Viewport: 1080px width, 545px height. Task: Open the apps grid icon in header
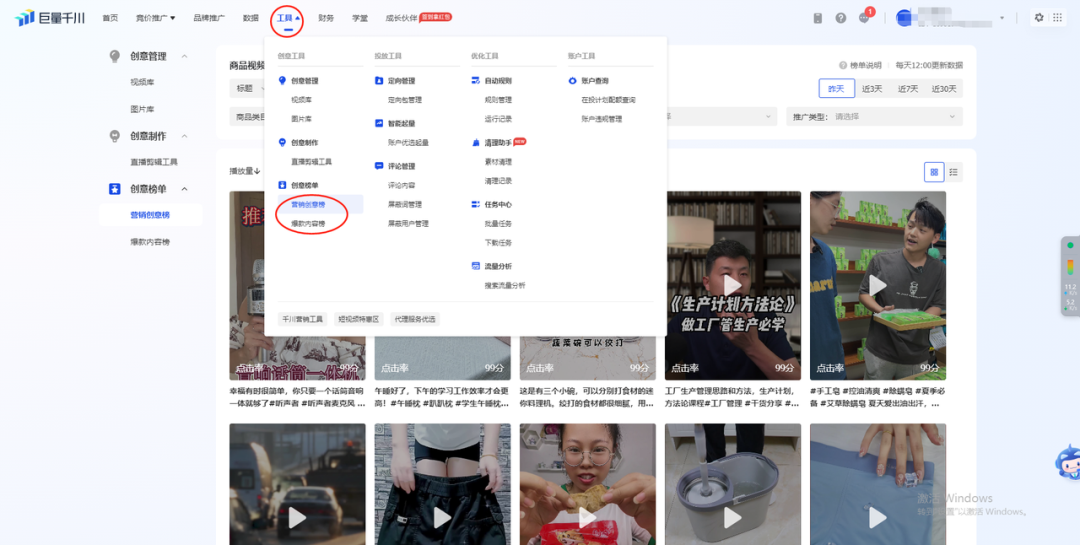[x=1057, y=18]
